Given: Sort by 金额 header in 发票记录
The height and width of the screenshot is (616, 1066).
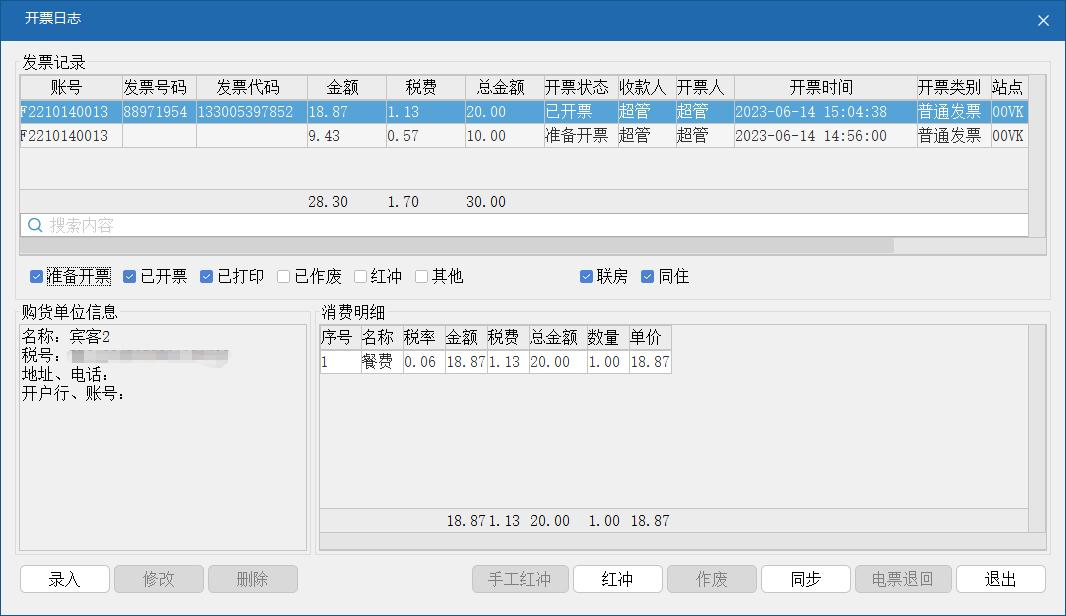Looking at the screenshot, I should (347, 88).
